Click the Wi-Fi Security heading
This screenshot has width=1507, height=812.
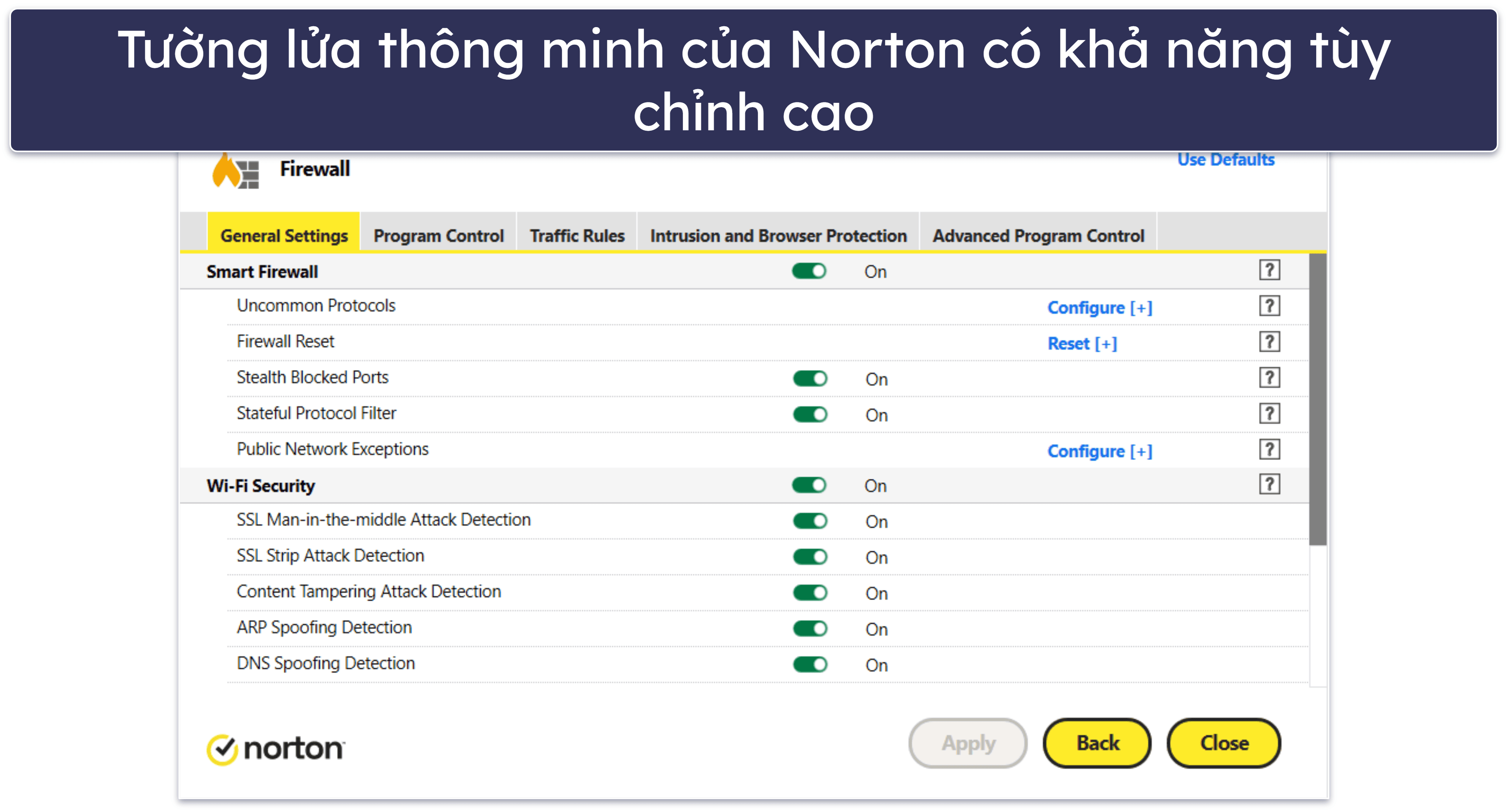coord(261,486)
